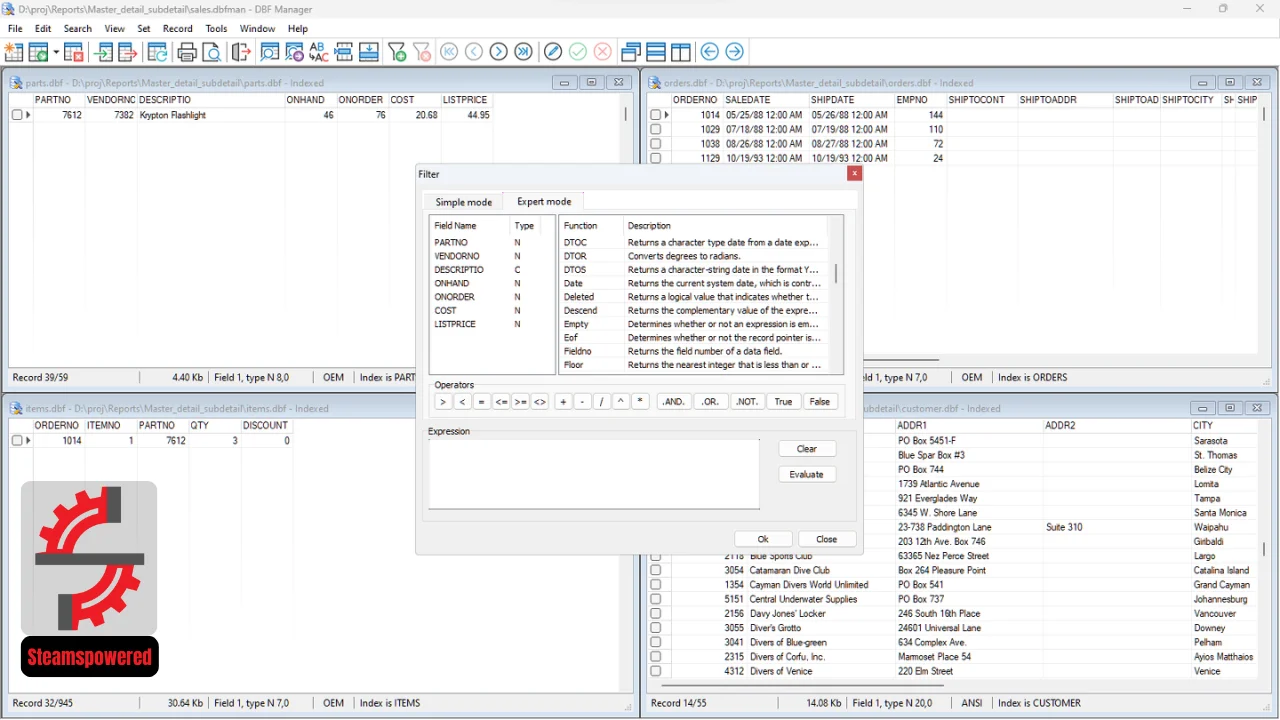The width and height of the screenshot is (1280, 720).
Task: Click the Close table icon with red X
Action: point(73,52)
